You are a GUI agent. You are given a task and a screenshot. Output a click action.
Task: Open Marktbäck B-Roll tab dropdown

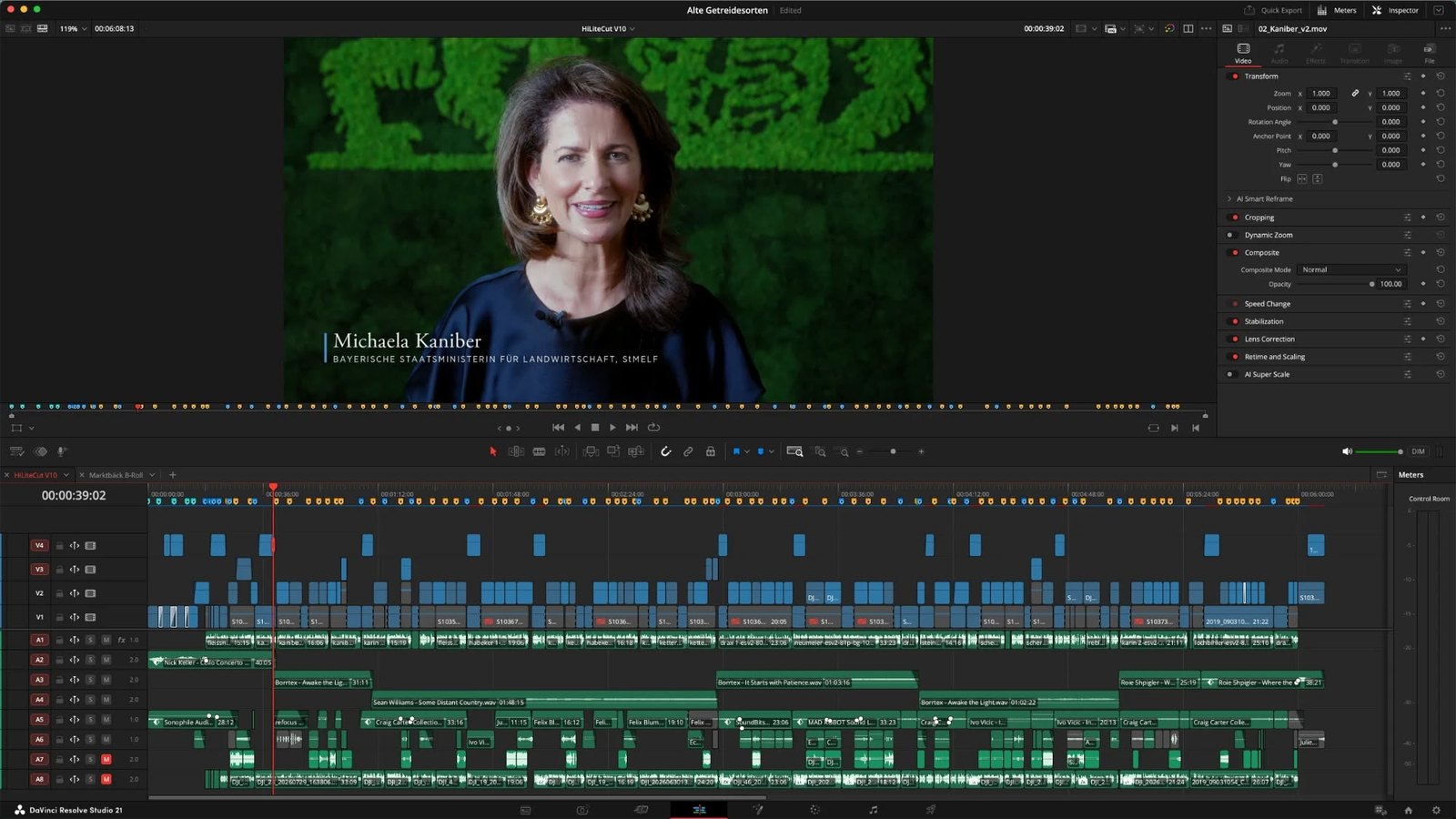(x=152, y=475)
